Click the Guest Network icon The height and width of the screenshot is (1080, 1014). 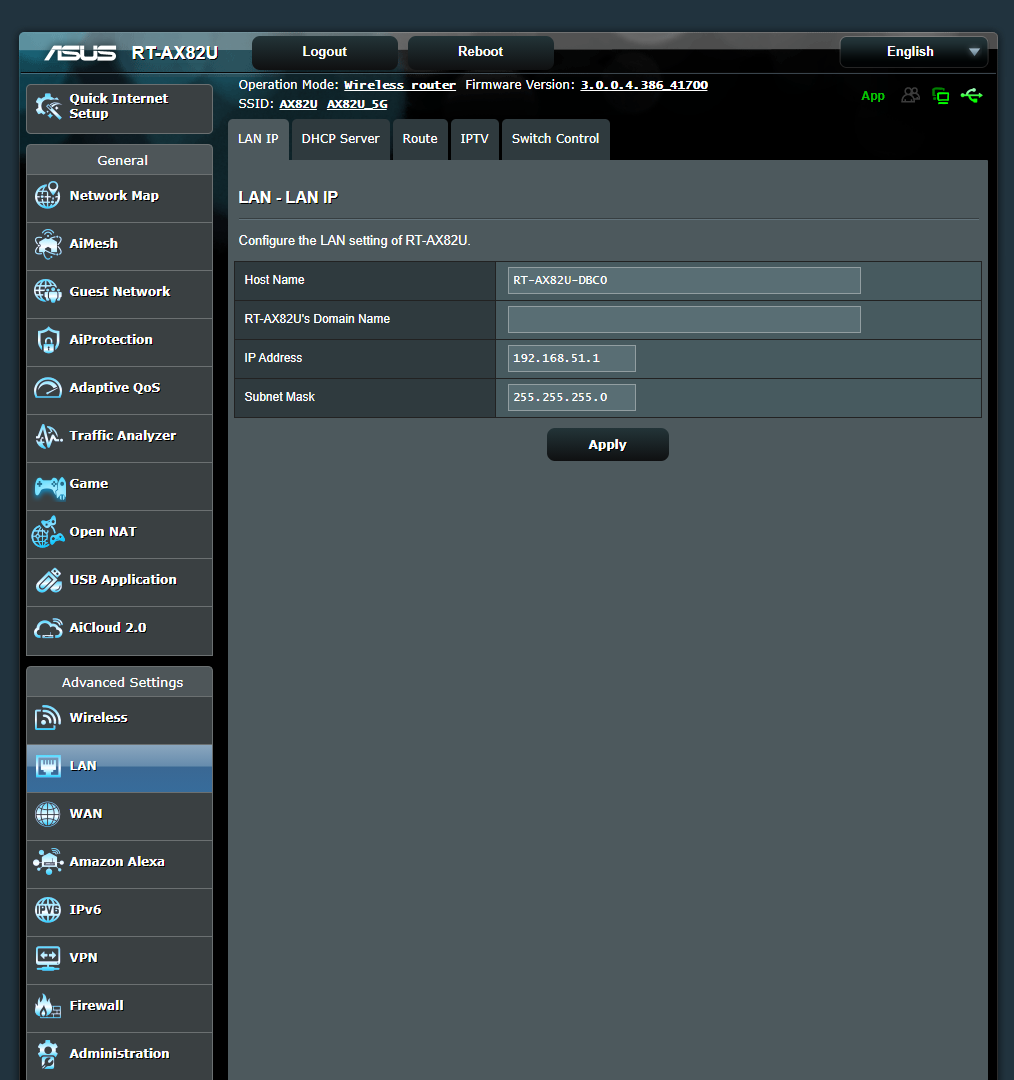tap(48, 291)
